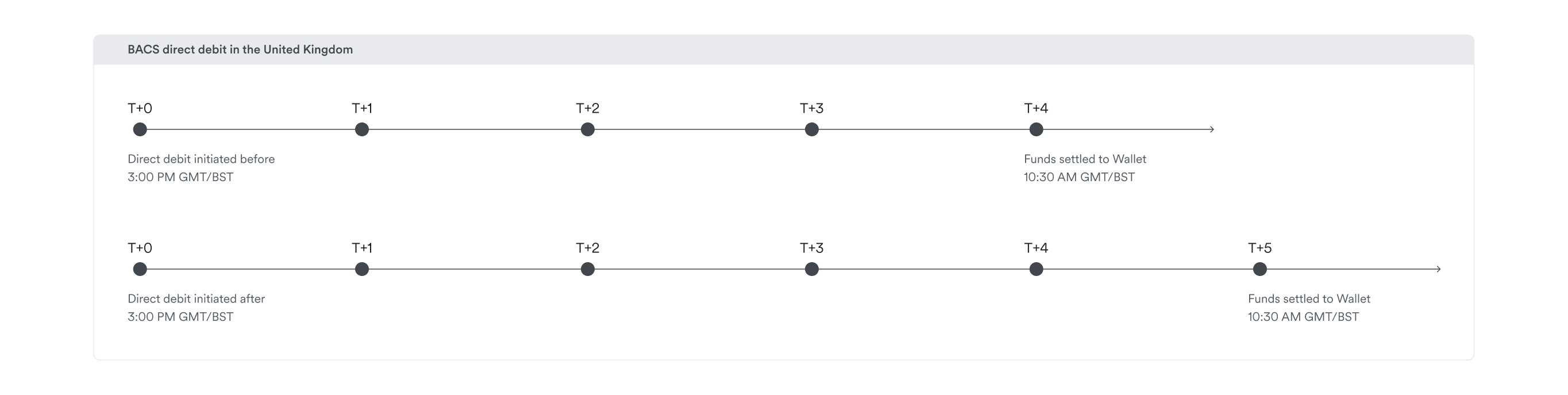The width and height of the screenshot is (1568, 395).
Task: Click the T+4 label above the top timeline
Action: (x=1035, y=109)
